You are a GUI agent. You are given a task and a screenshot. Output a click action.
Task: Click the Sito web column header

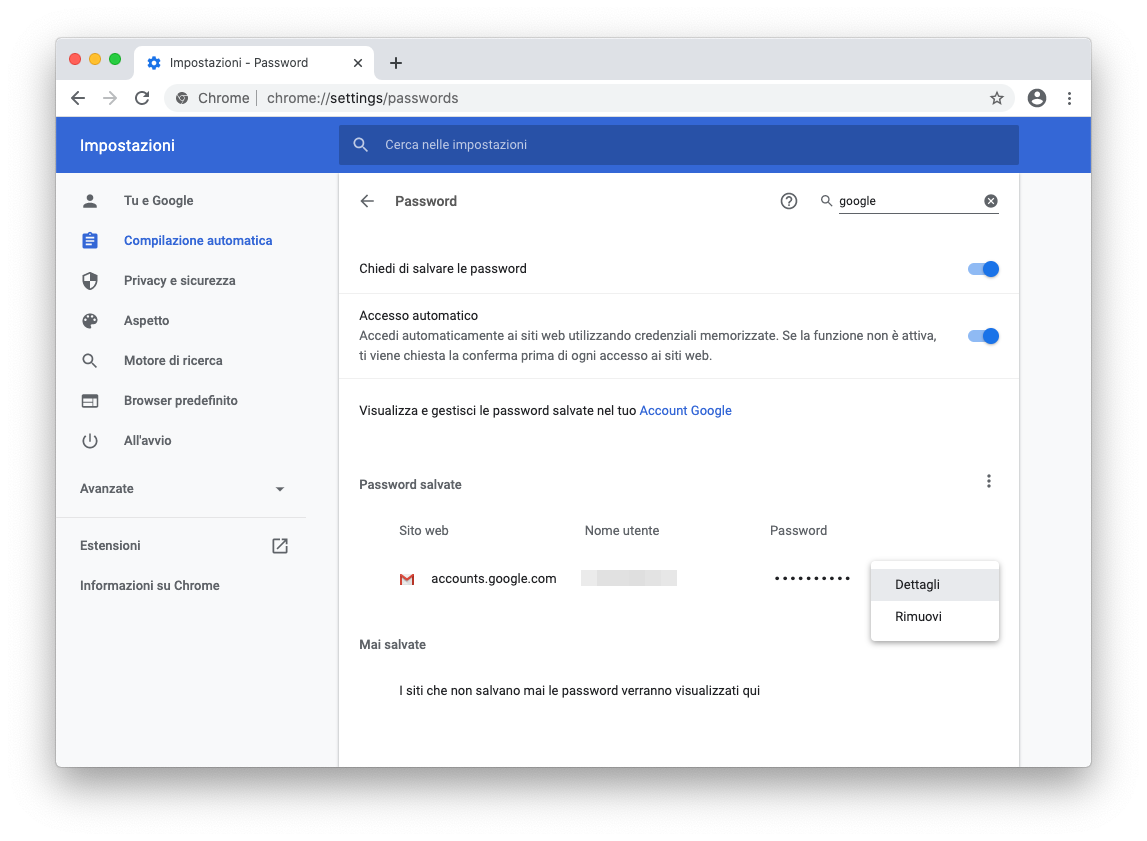coord(424,531)
